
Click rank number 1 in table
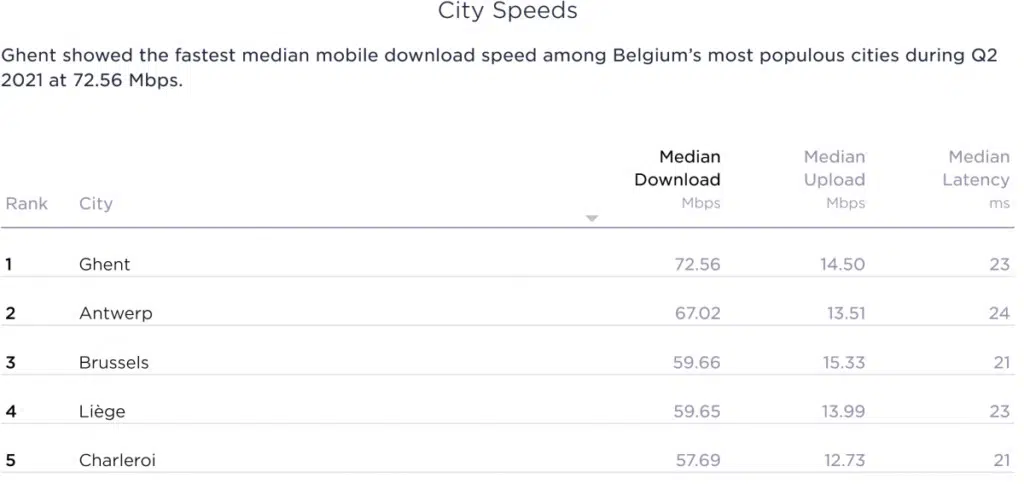coord(8,264)
